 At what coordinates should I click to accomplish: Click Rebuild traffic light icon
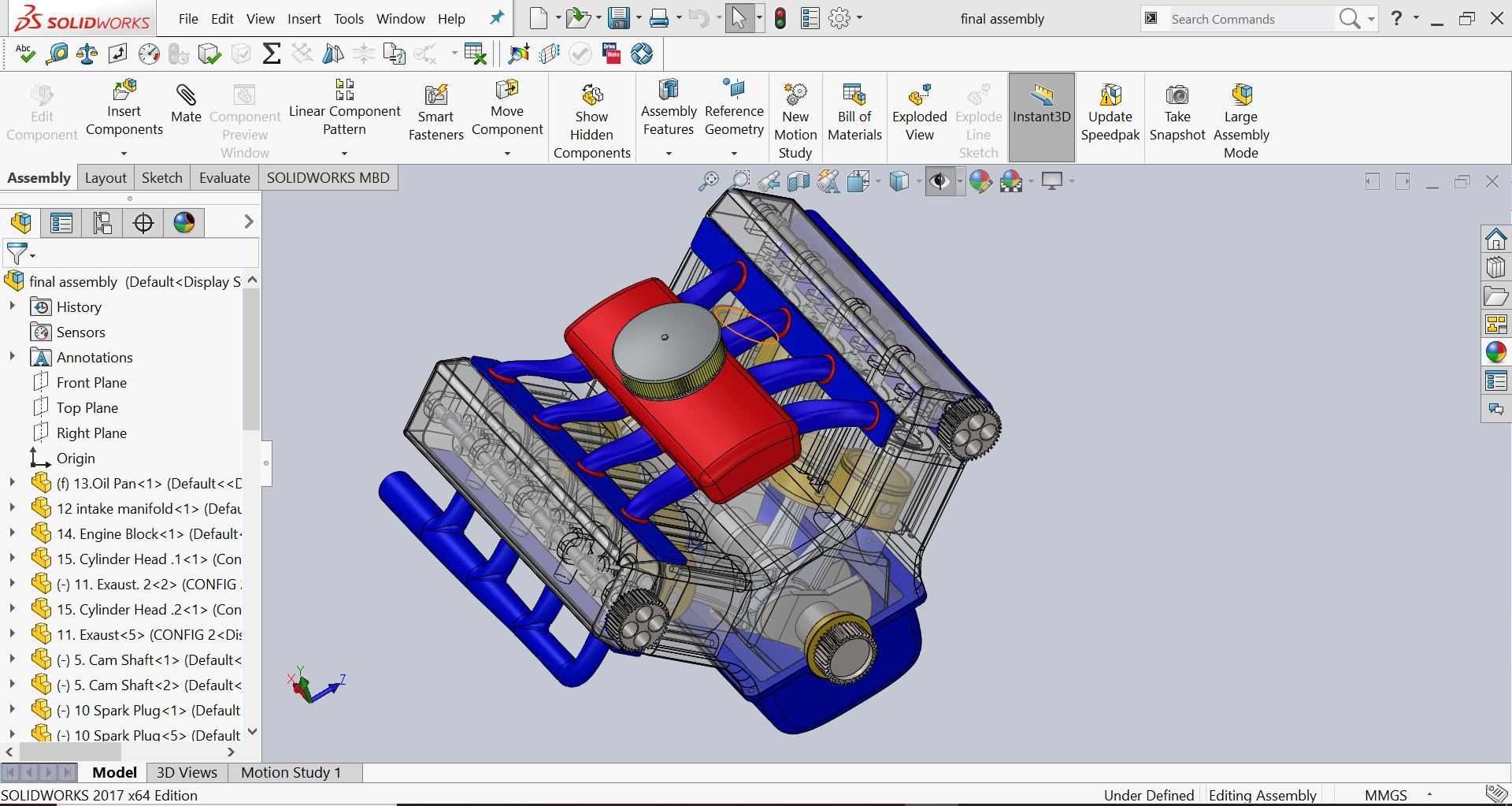[x=780, y=18]
